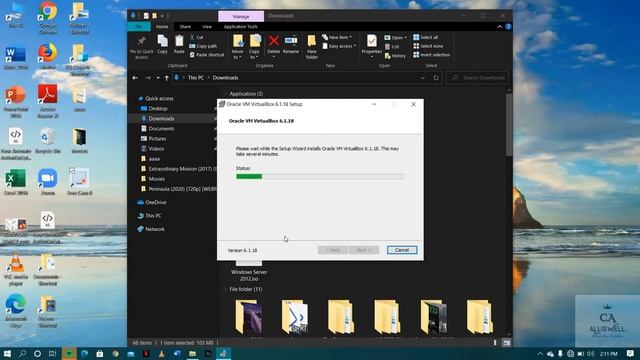Open the Excel 2016 desktop icon

pos(16,178)
